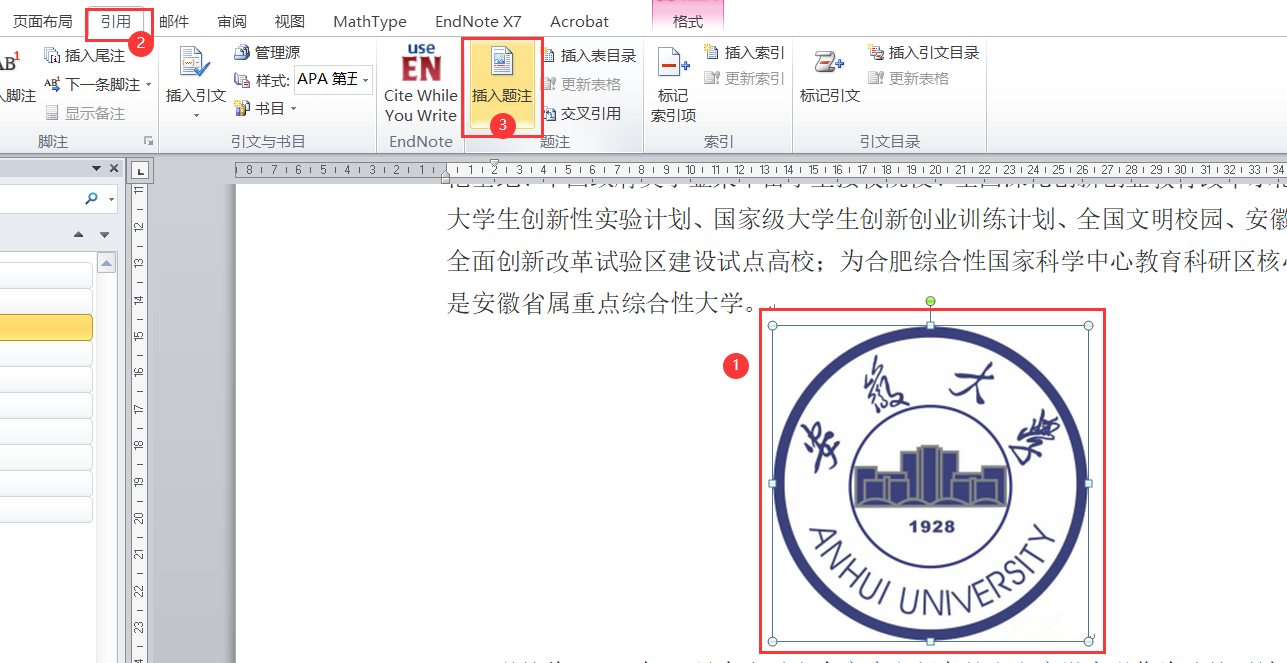Click Insert Table of Figures (插入表目录)
1287x663 pixels.
coord(589,56)
